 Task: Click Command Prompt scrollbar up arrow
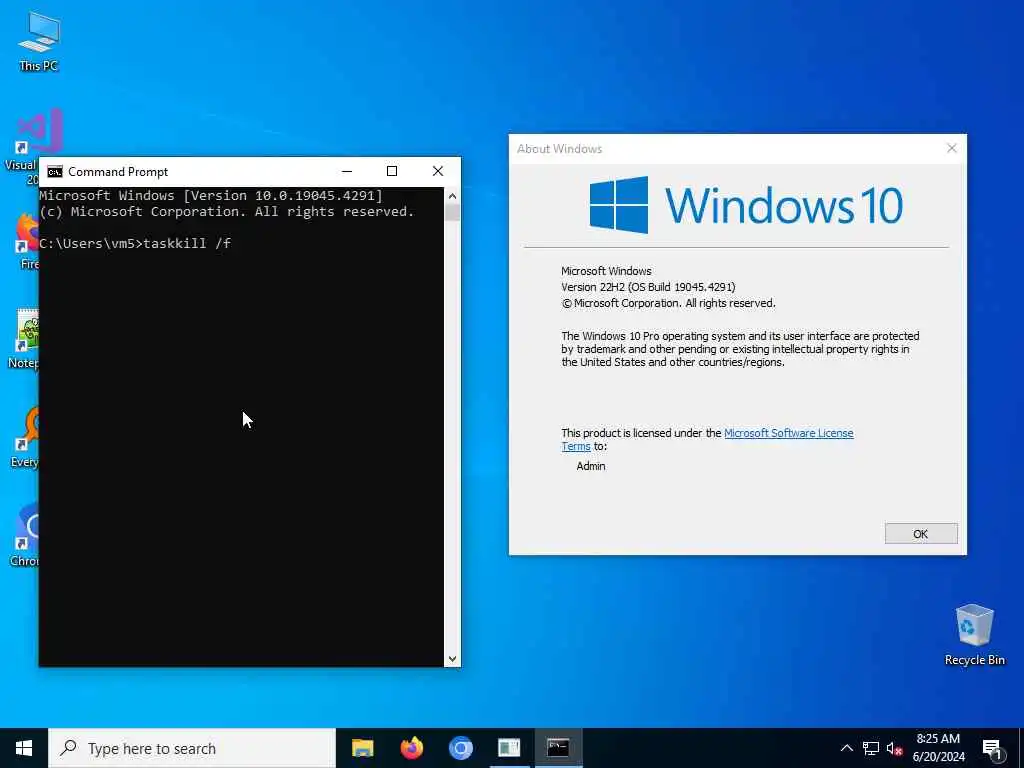pyautogui.click(x=452, y=195)
